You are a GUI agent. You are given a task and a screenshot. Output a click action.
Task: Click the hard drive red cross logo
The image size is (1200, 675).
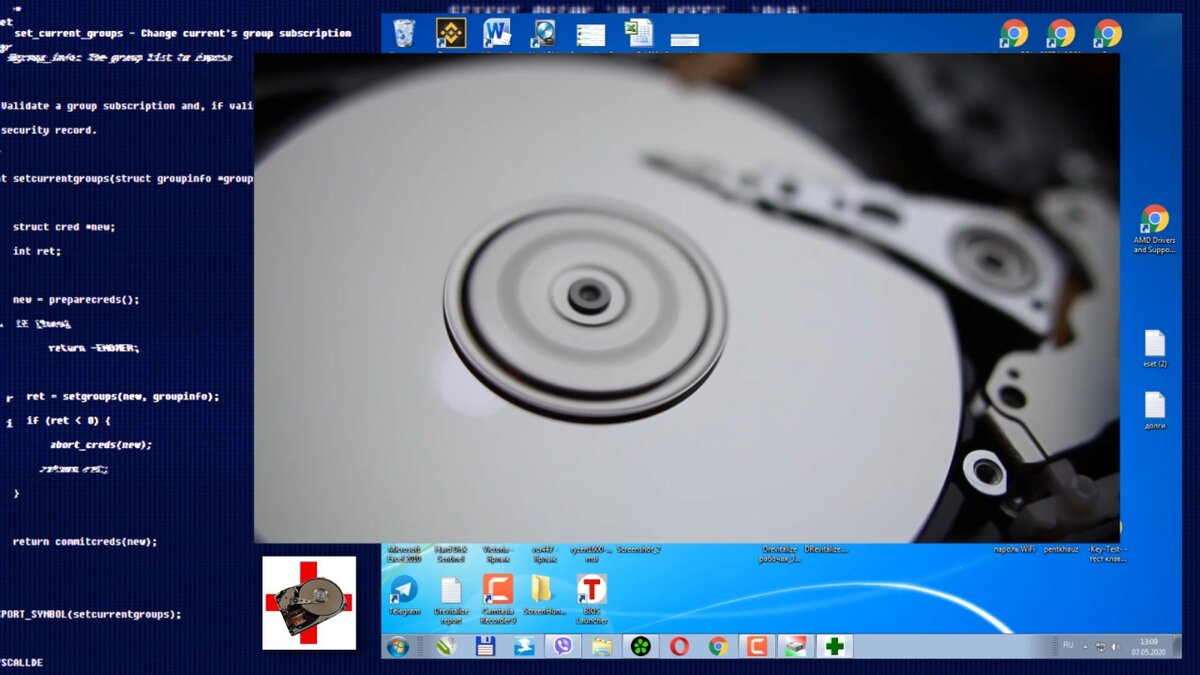[x=309, y=603]
